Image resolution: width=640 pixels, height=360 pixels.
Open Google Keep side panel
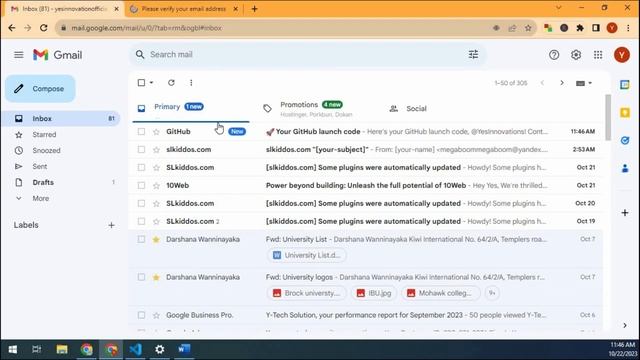[624, 113]
